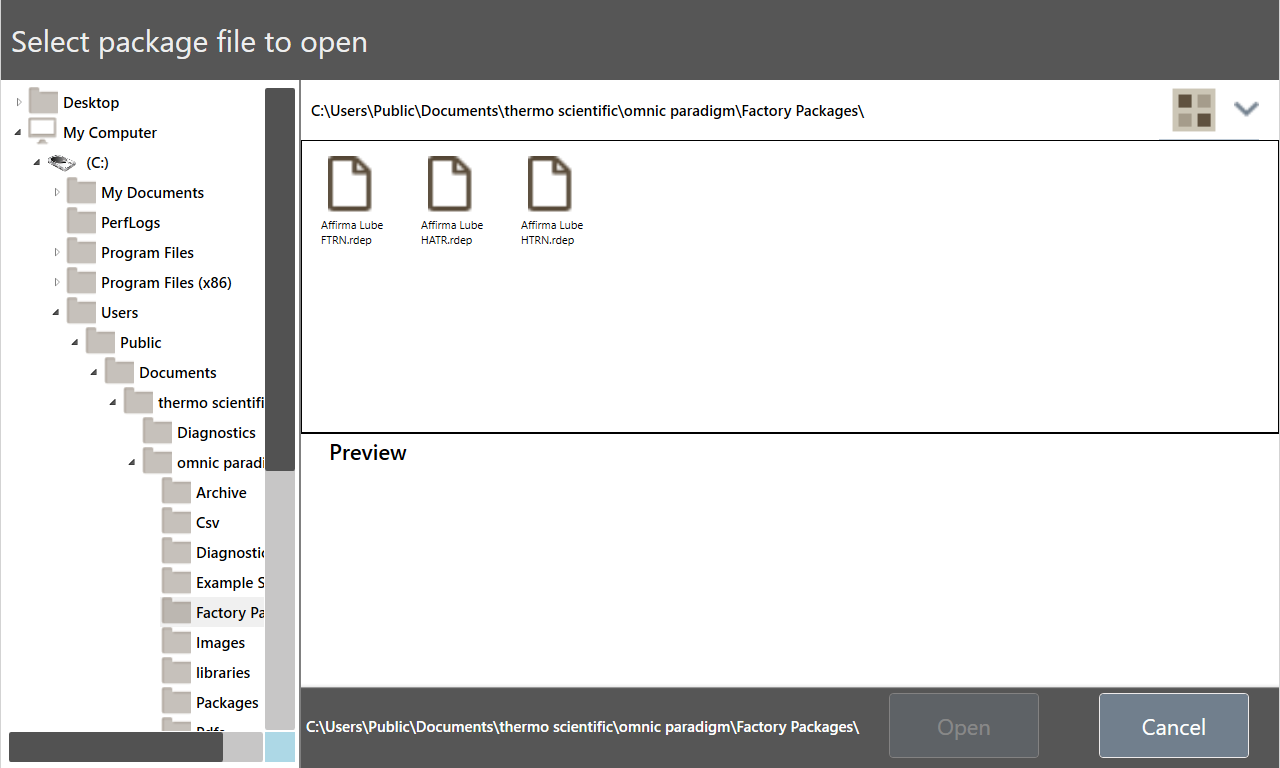
Task: Click the PerfLogs folder icon
Action: click(x=81, y=222)
